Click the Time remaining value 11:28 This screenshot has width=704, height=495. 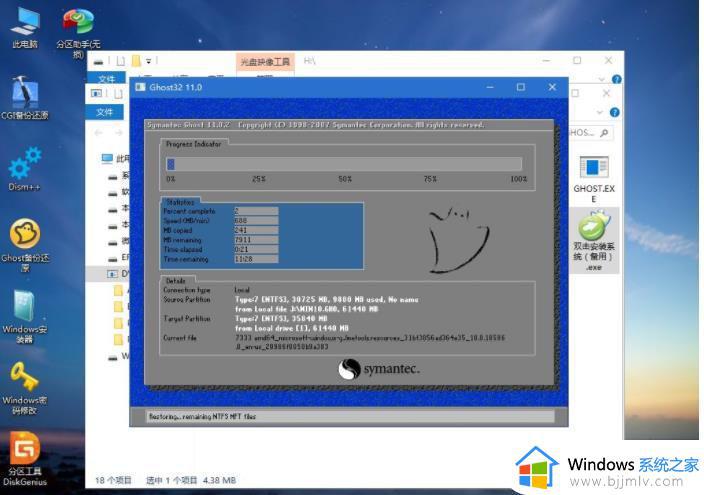click(256, 259)
